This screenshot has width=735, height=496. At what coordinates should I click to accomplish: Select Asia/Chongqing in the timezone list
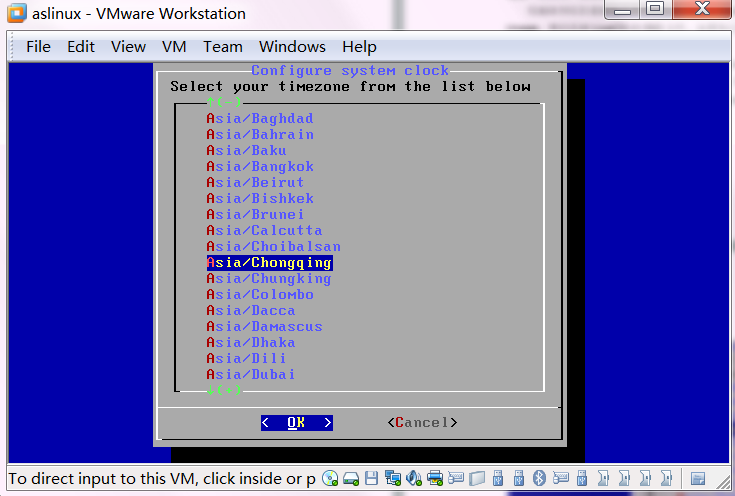pyautogui.click(x=269, y=263)
